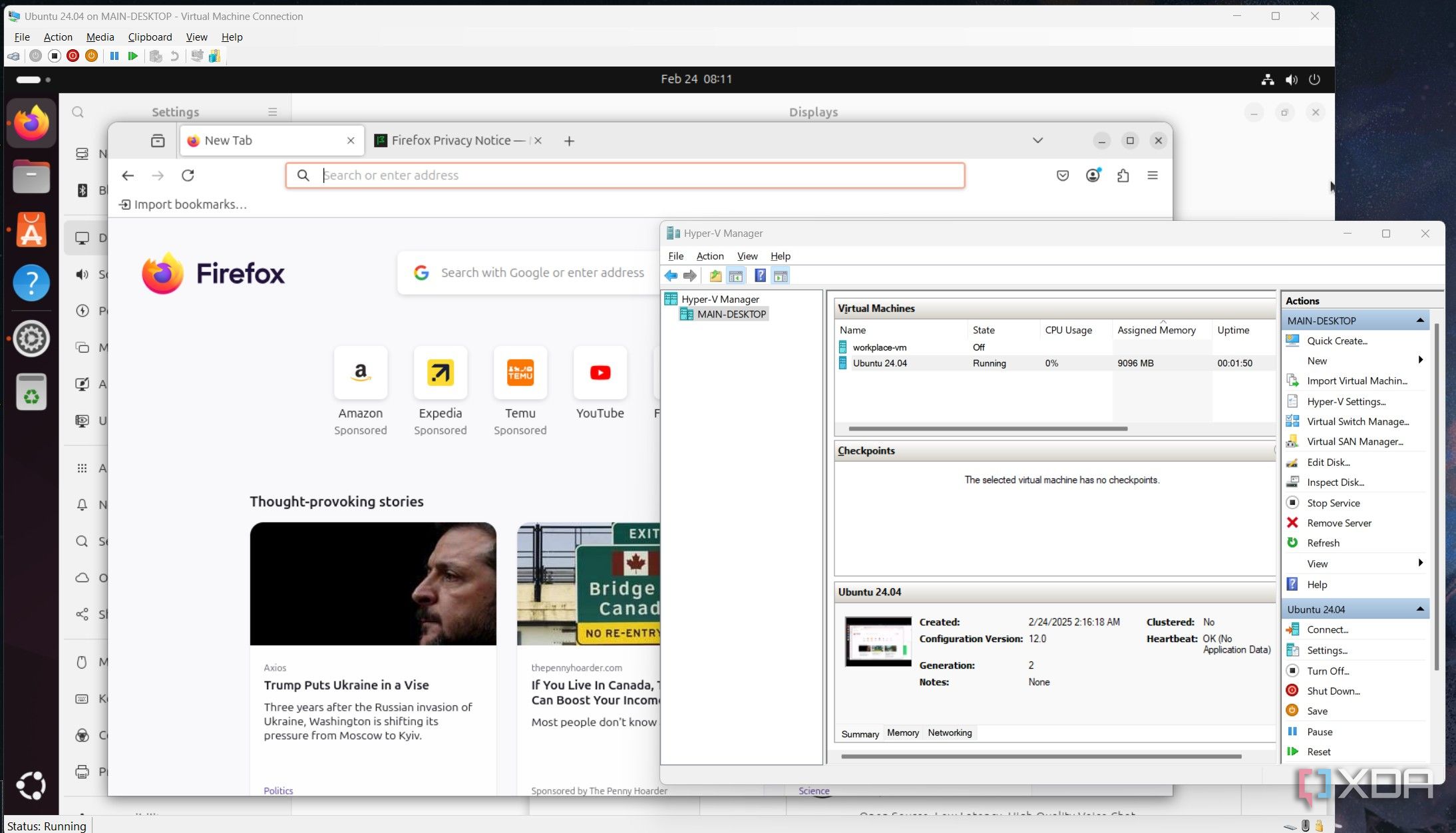Screen dimensions: 1456x833
Task: Open Ubuntu Software in the dock
Action: pos(31,230)
